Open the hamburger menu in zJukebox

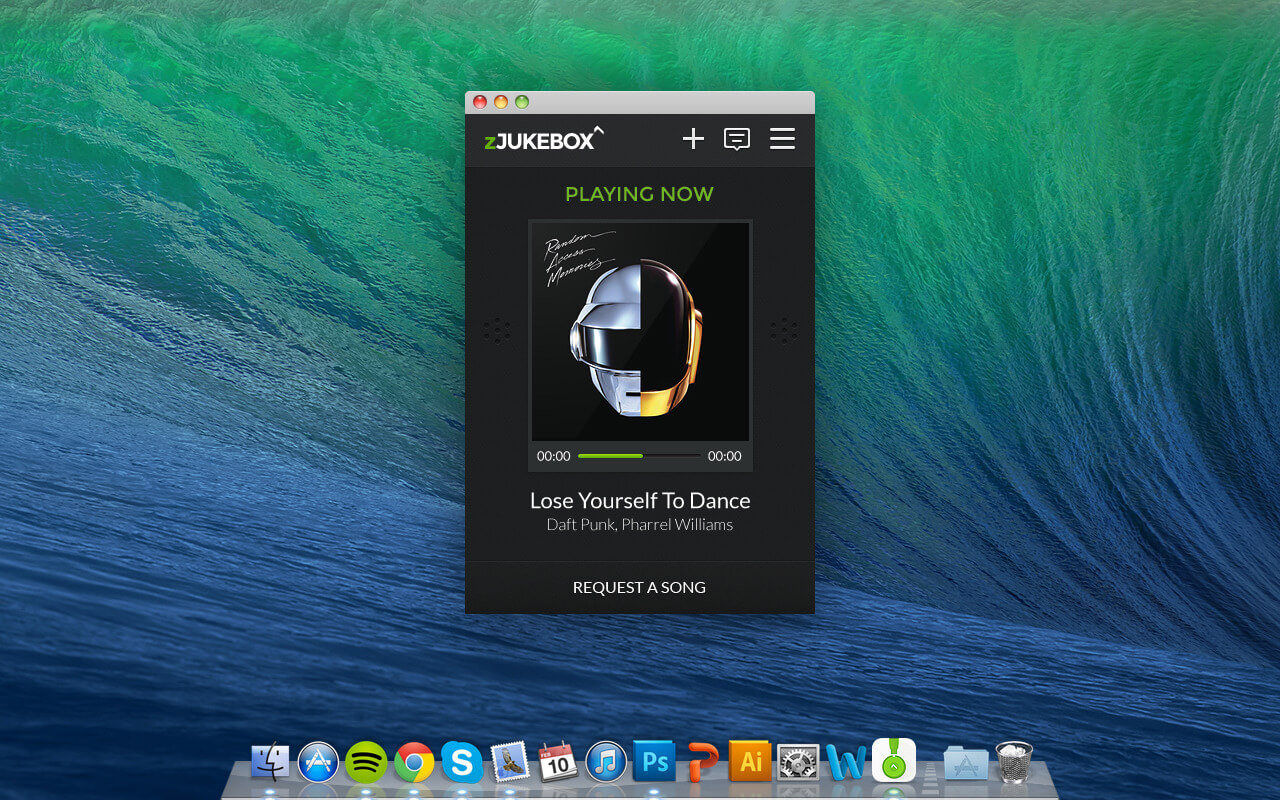[782, 139]
